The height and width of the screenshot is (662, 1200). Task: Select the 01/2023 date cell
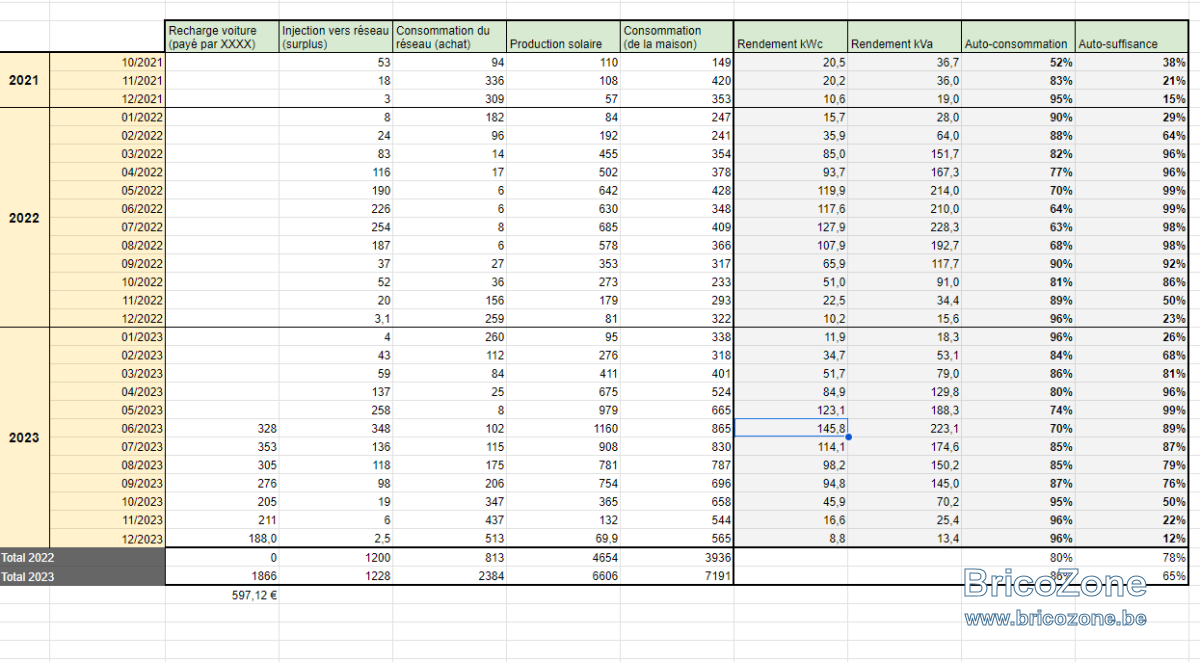click(107, 337)
